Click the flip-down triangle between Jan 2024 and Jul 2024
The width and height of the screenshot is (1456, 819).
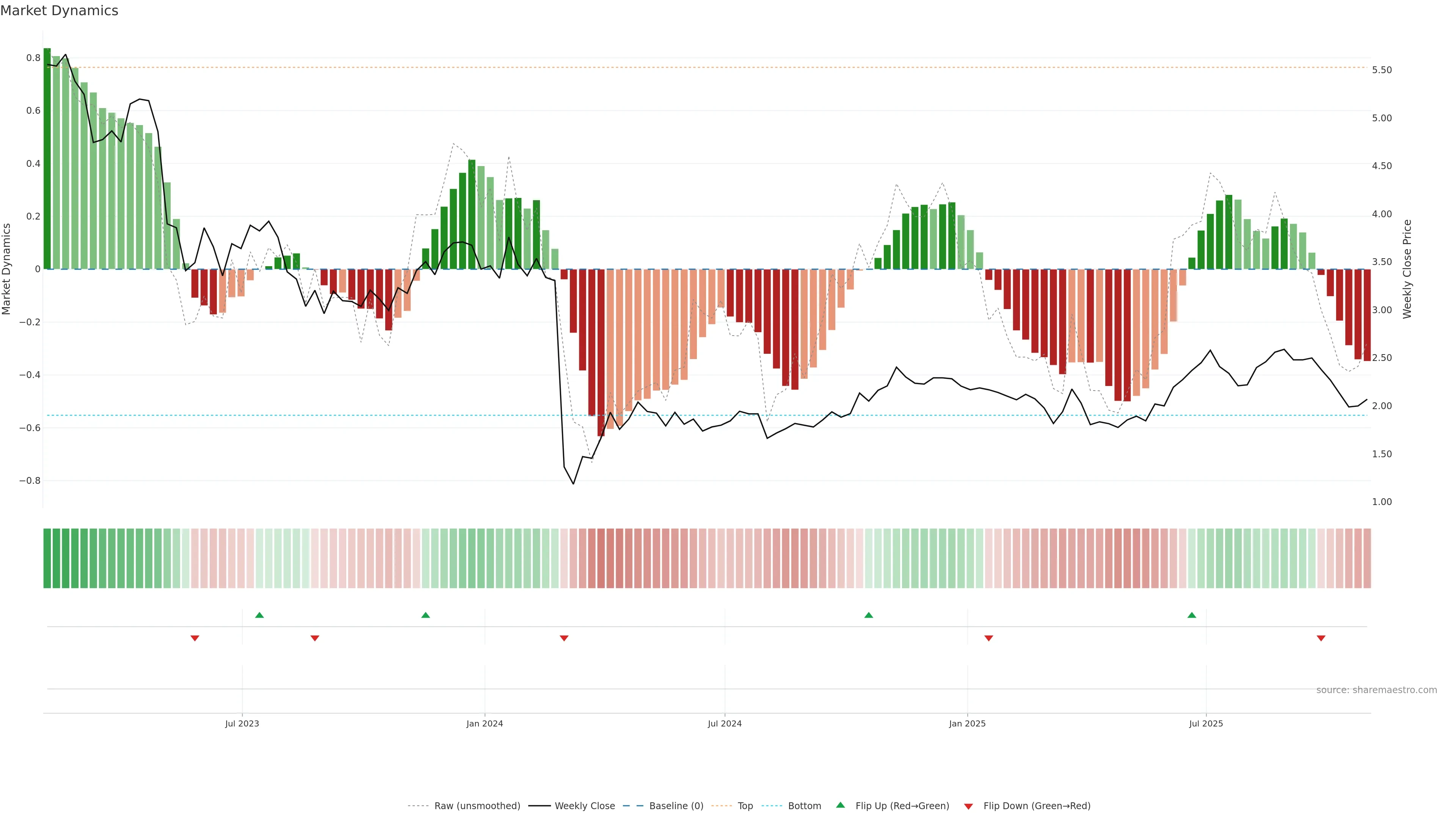564,638
